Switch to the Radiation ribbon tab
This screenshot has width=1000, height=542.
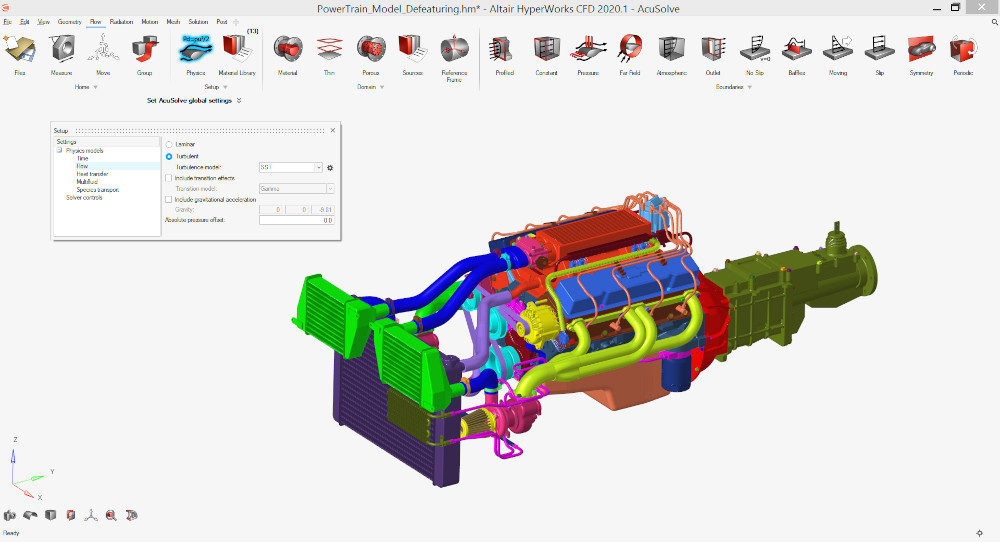coord(121,22)
